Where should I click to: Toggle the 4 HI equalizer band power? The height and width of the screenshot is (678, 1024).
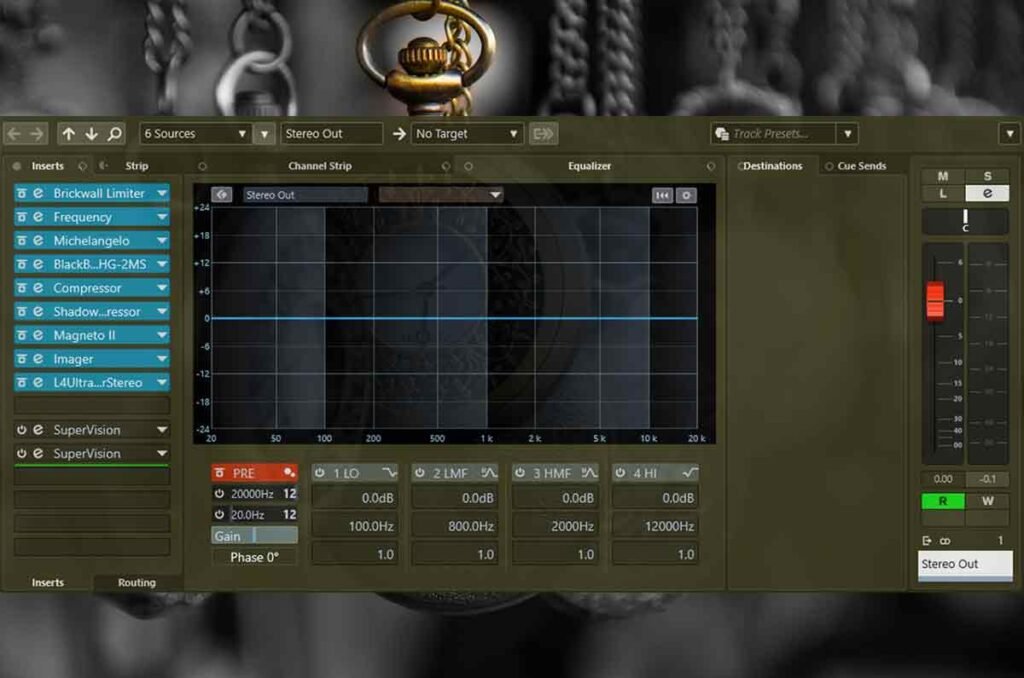[620, 473]
